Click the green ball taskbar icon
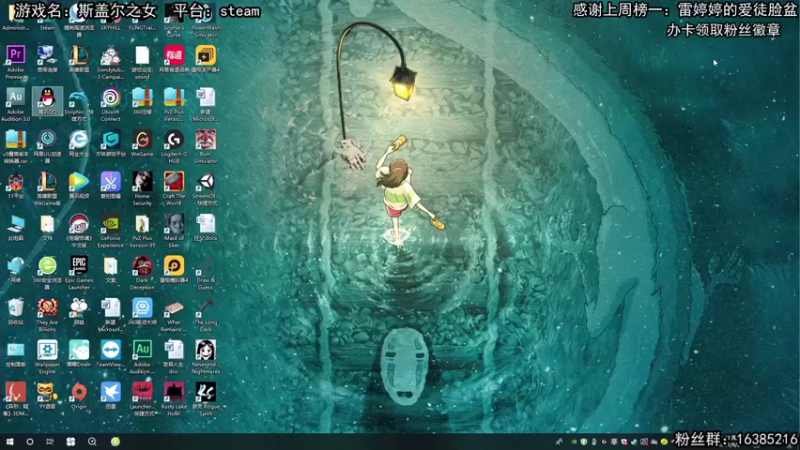This screenshot has height=450, width=800. pos(115,442)
